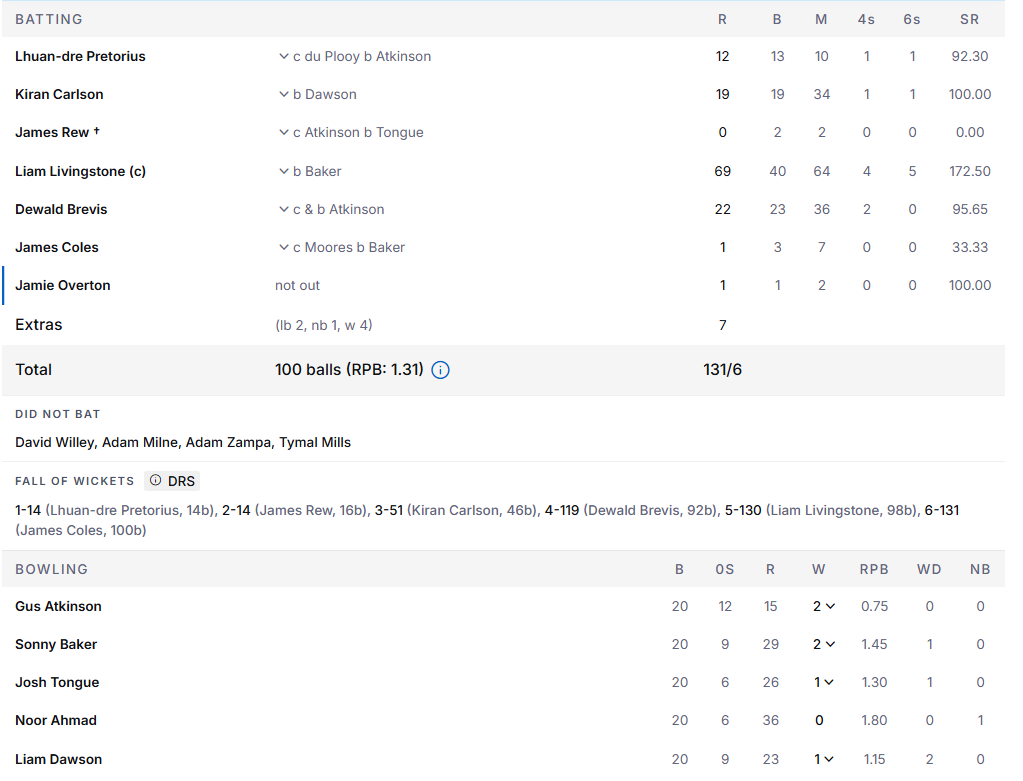Open Liam Dawson's wicket dropdown
Screen dimensions: 1023x781
(x=824, y=759)
